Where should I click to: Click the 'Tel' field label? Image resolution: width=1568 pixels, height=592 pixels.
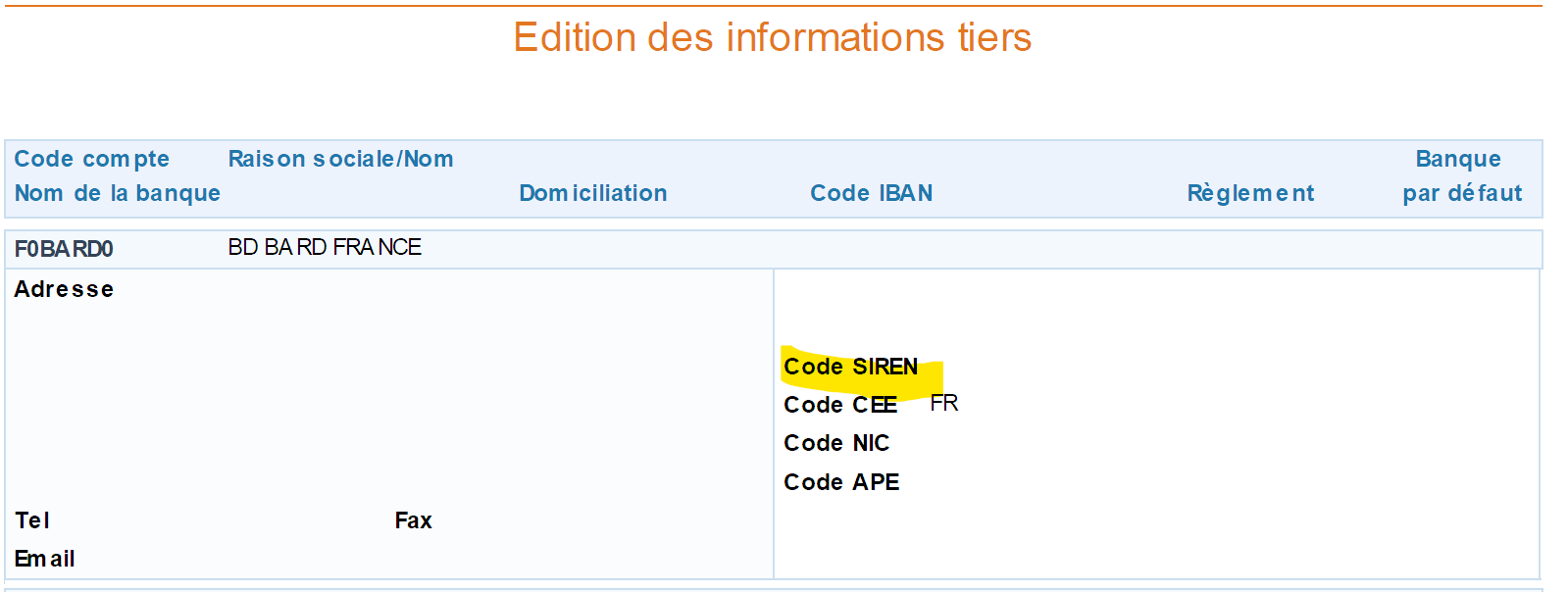coord(32,520)
